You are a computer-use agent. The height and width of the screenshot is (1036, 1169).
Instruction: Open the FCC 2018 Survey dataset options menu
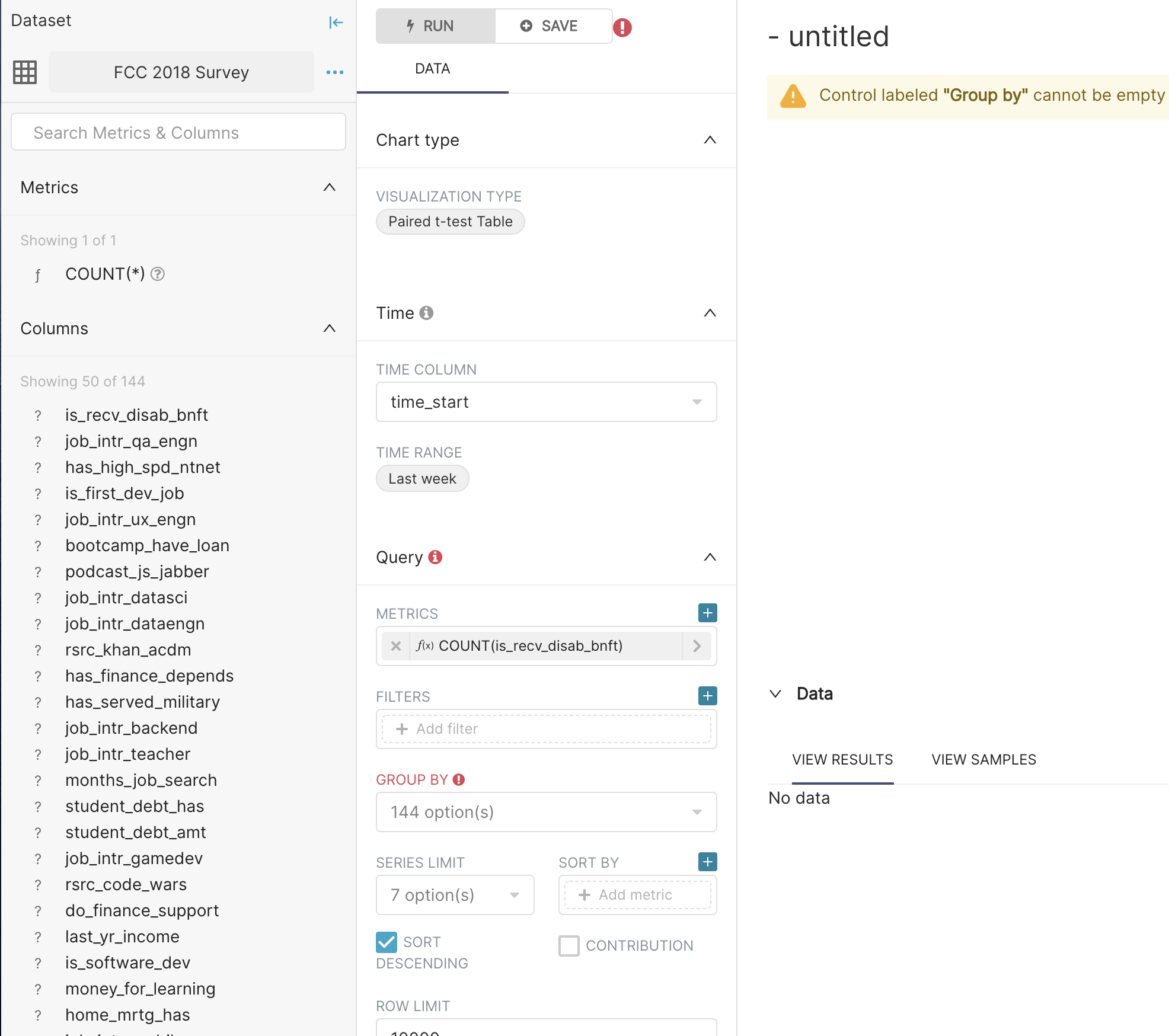click(335, 72)
